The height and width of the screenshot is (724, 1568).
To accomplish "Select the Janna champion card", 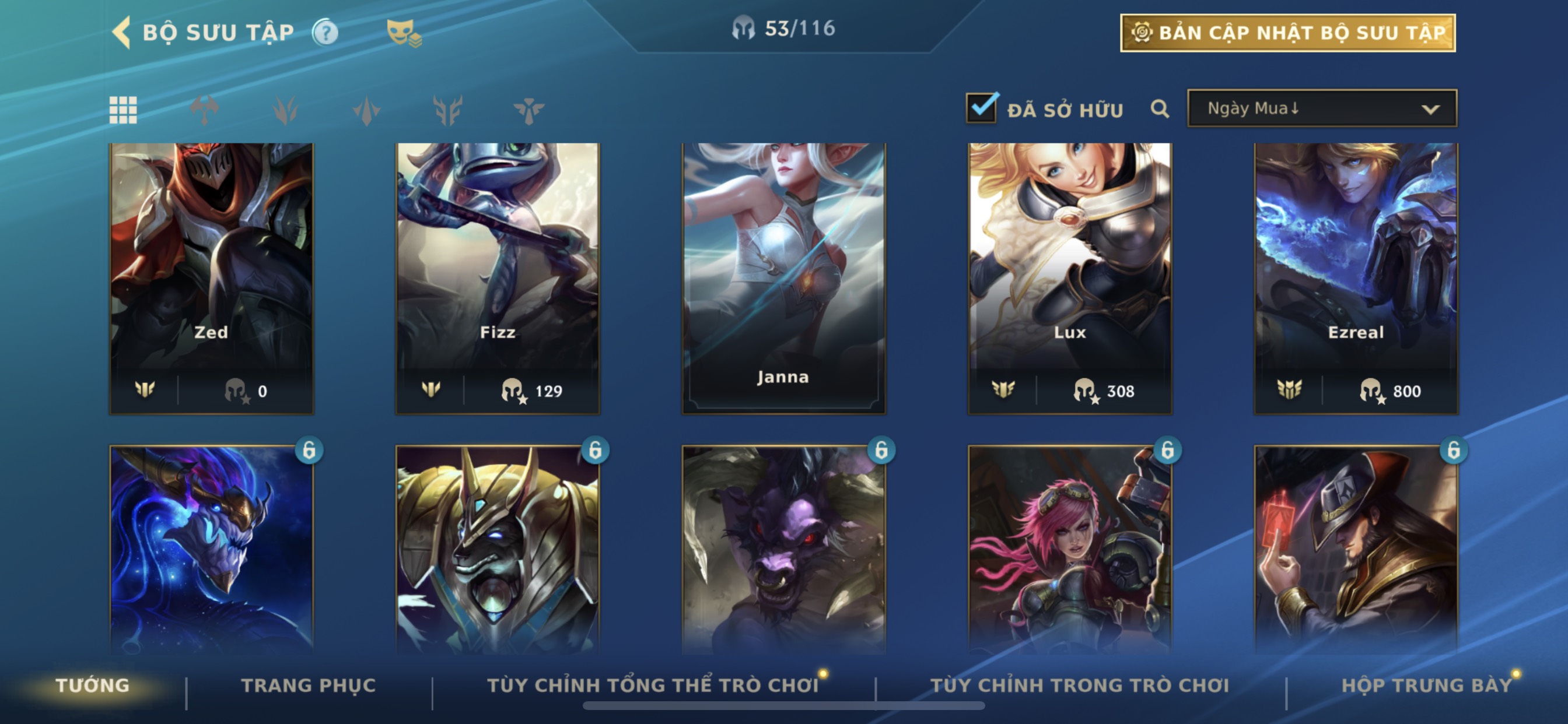I will point(784,279).
